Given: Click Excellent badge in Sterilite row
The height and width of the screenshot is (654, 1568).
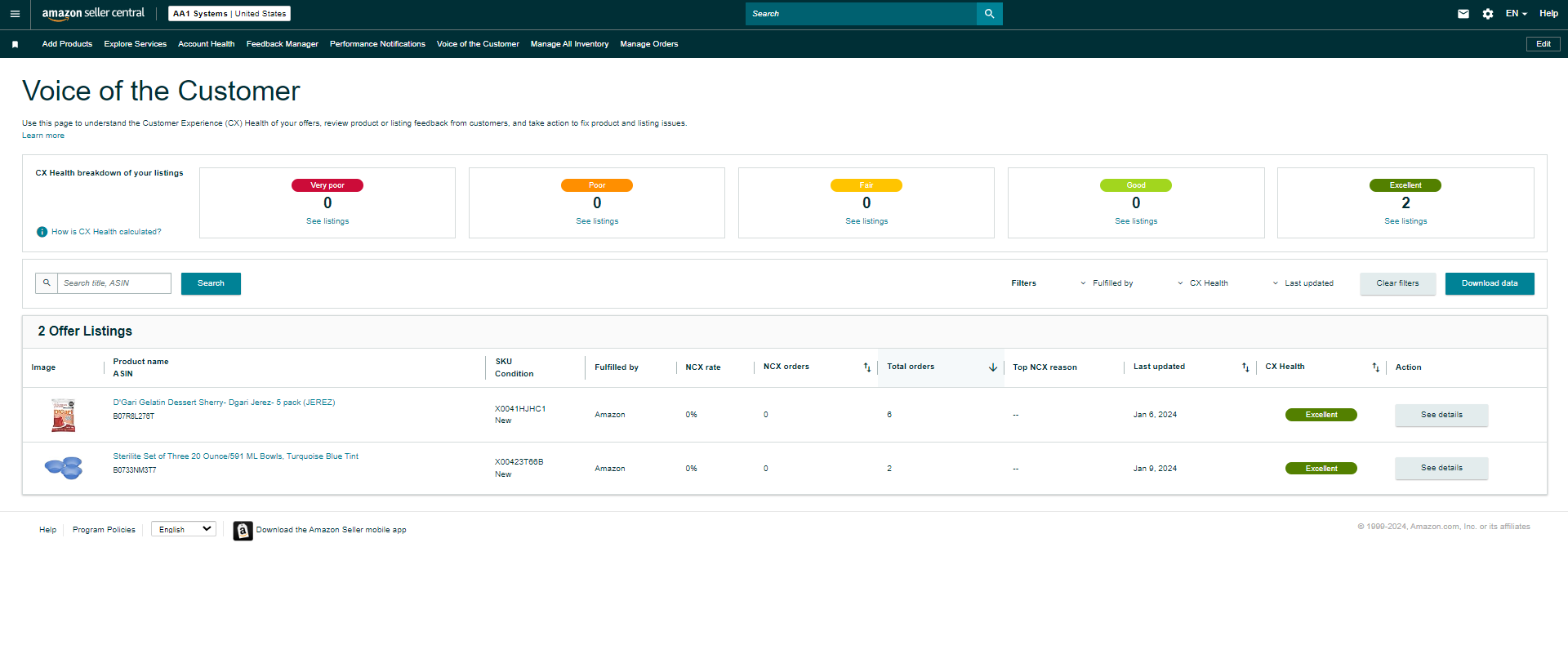Looking at the screenshot, I should 1321,469.
